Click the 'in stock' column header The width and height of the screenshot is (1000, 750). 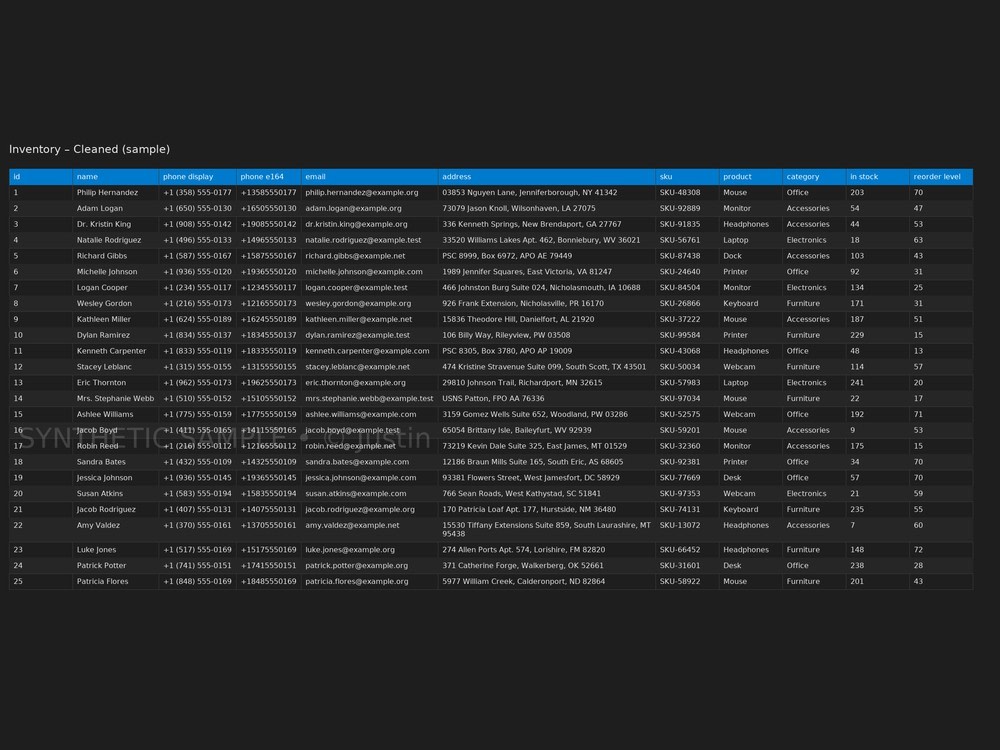[878, 177]
